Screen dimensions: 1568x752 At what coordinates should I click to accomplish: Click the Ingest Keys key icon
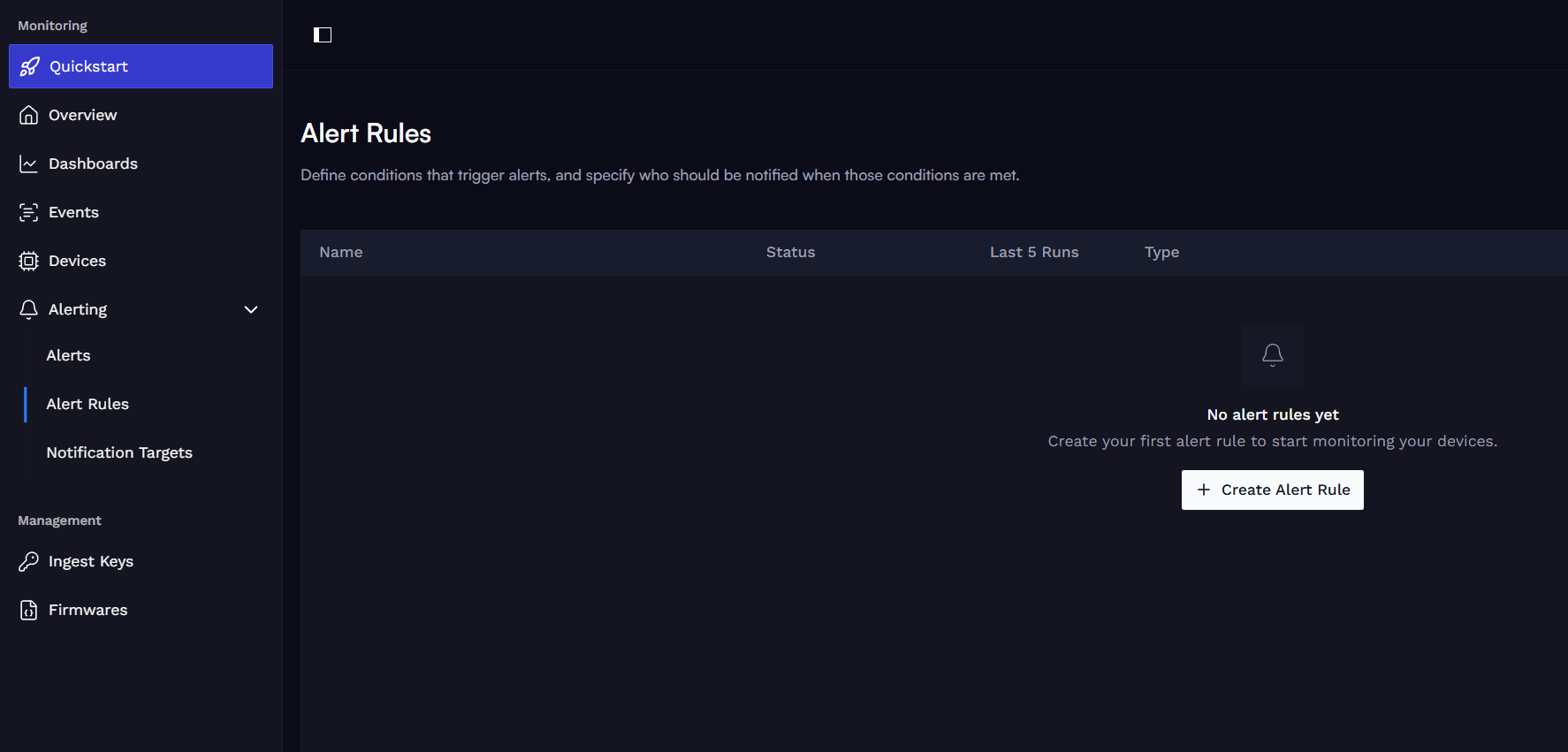click(29, 561)
